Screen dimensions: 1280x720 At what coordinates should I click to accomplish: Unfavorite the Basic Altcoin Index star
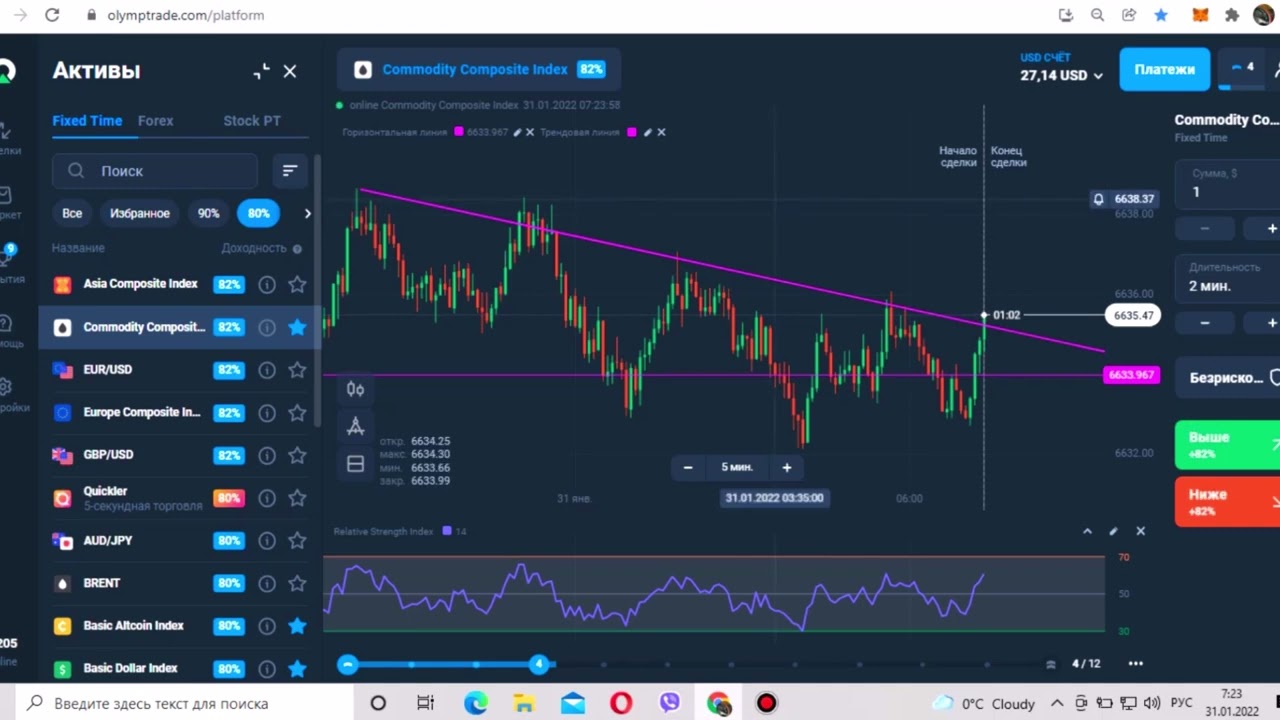pyautogui.click(x=297, y=626)
